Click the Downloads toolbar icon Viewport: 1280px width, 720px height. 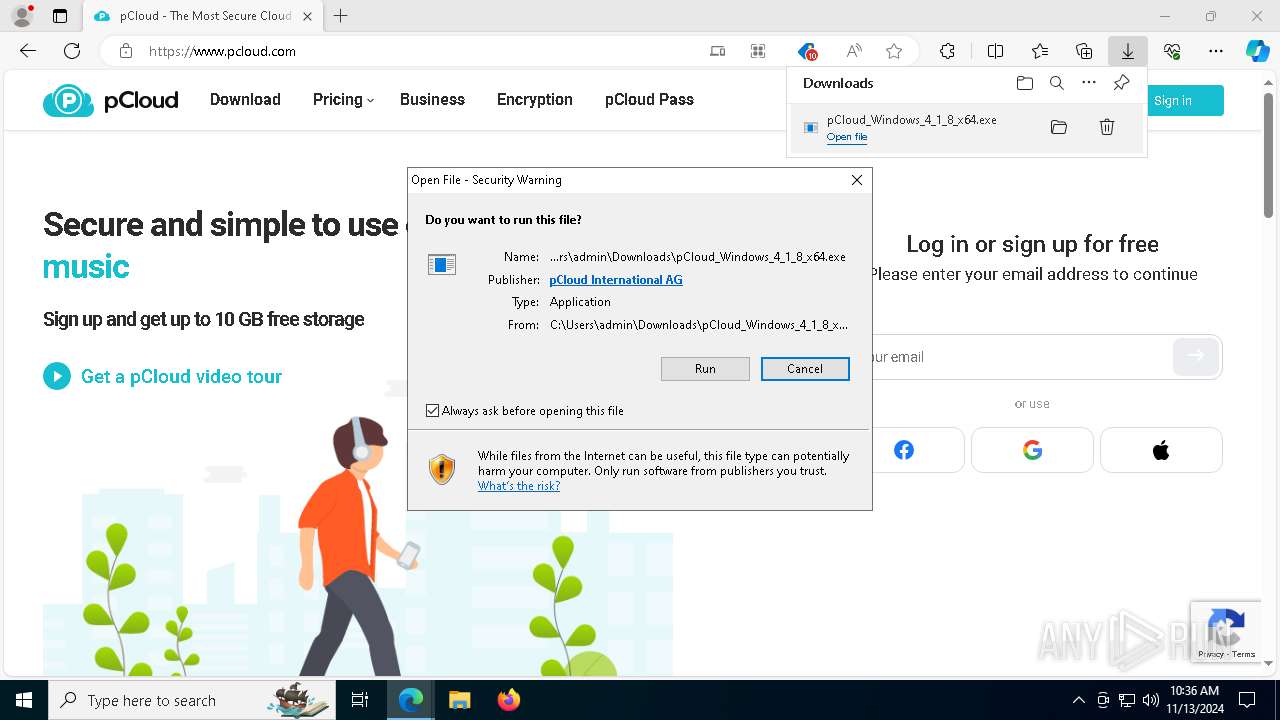point(1127,51)
